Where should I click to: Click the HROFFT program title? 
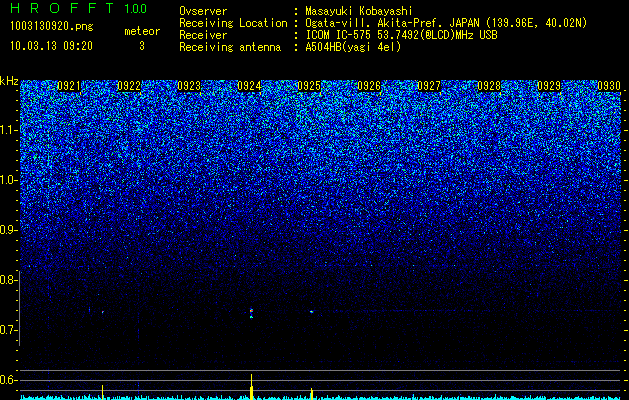tap(62, 8)
